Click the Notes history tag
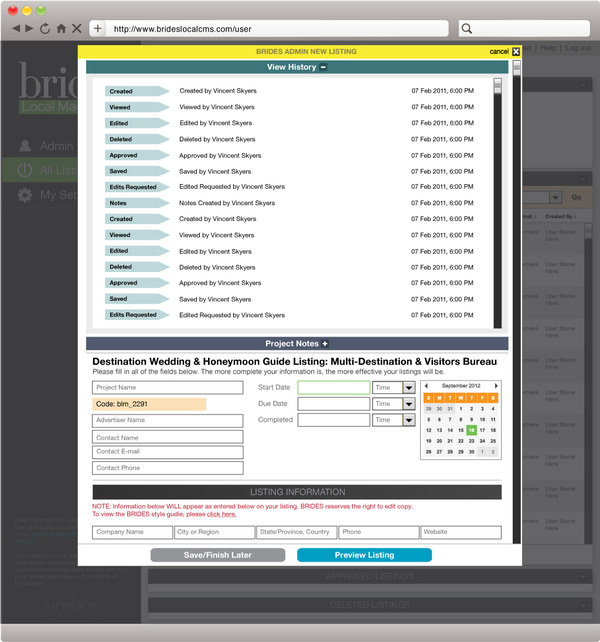 137,203
